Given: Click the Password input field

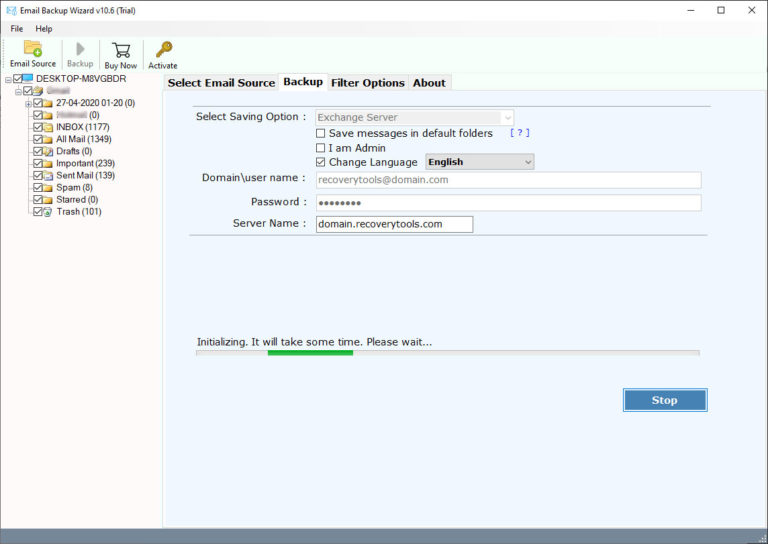Looking at the screenshot, I should (508, 203).
